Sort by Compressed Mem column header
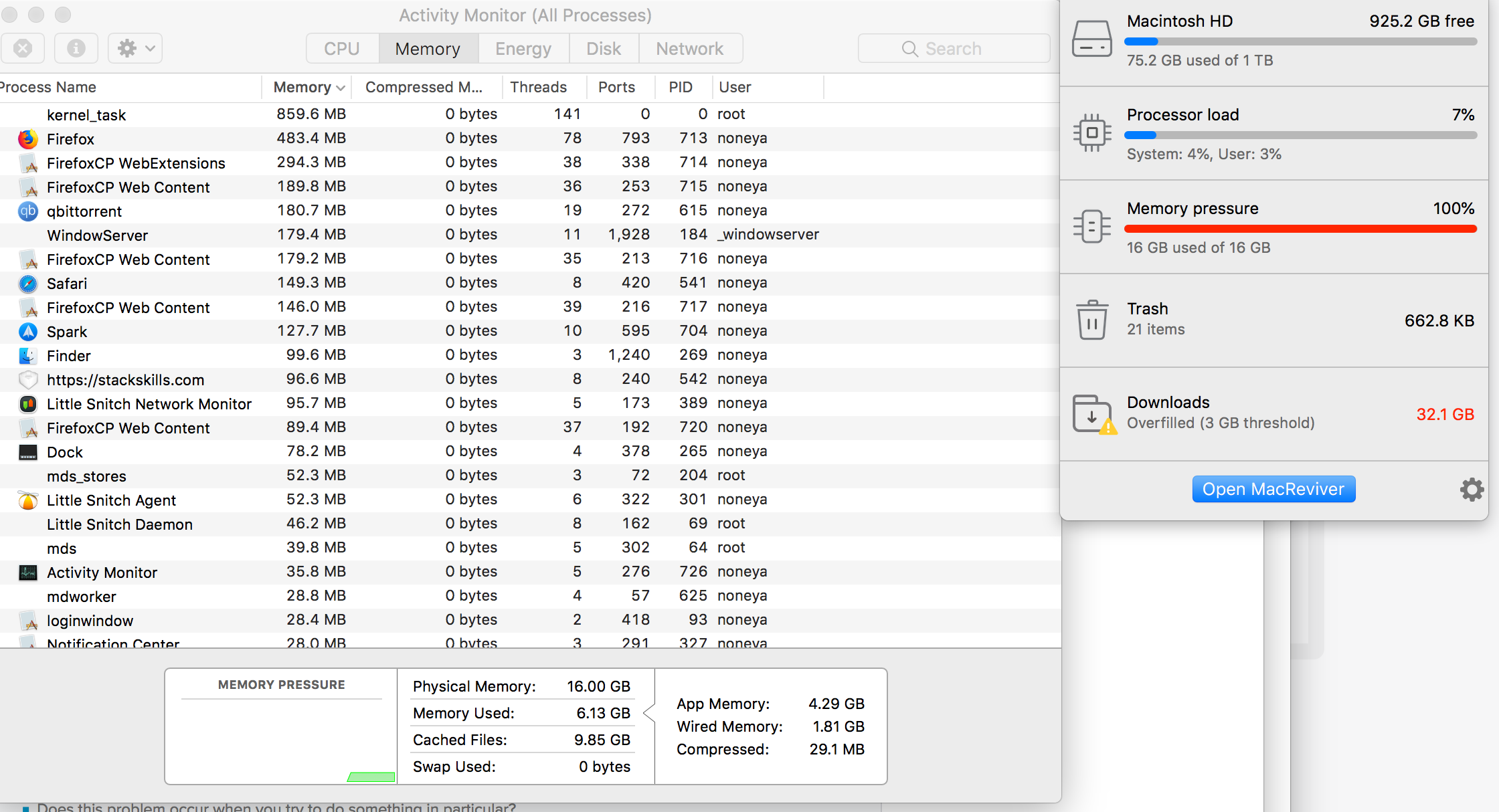The height and width of the screenshot is (812, 1499). [x=426, y=87]
